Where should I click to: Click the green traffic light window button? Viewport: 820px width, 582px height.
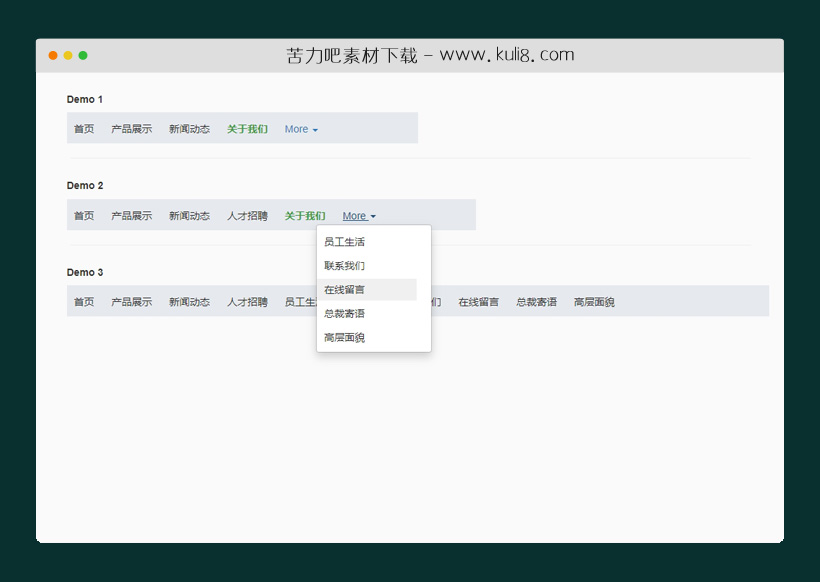84,56
